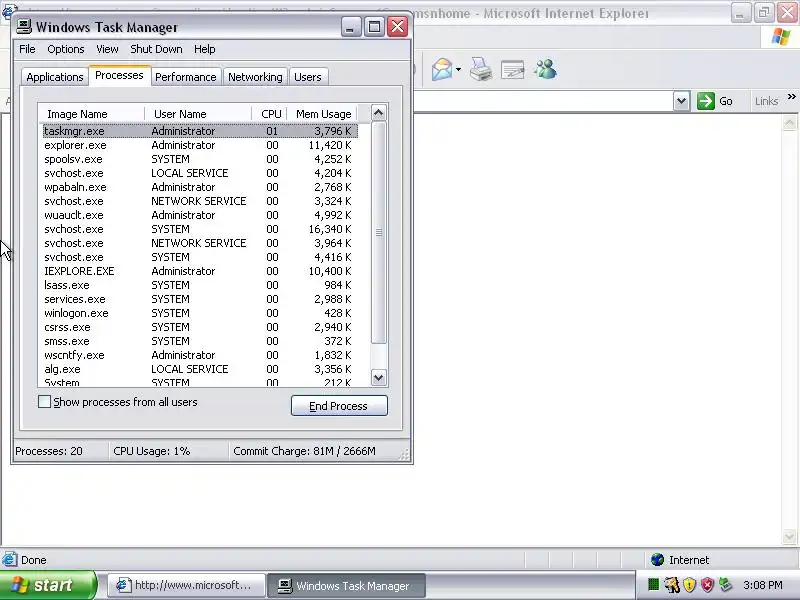
Task: Open the address bar dropdown in Internet Explorer
Action: pos(681,101)
